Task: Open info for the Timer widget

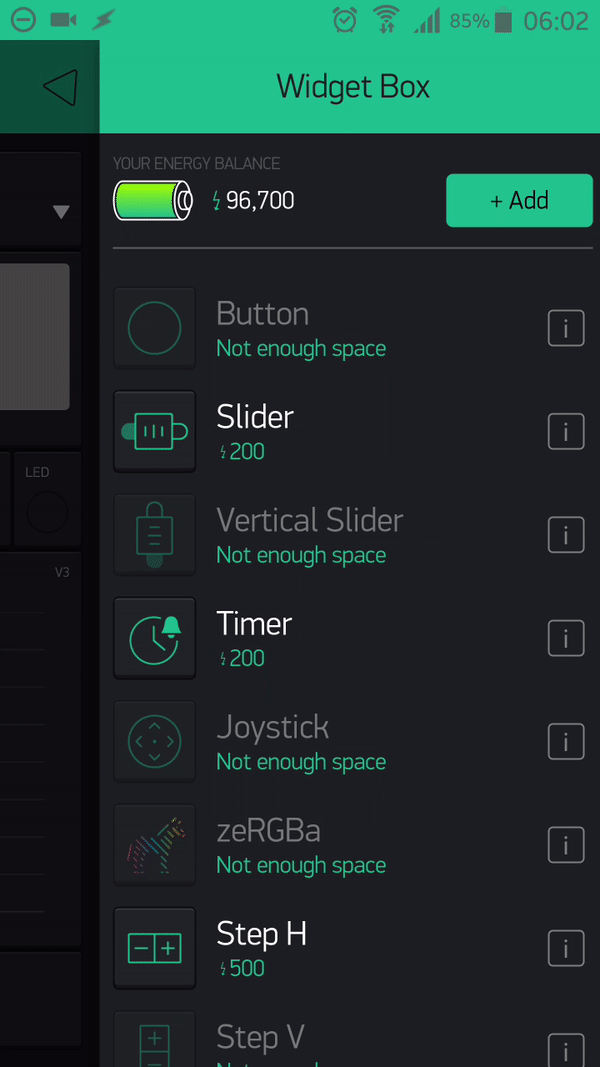Action: [566, 638]
